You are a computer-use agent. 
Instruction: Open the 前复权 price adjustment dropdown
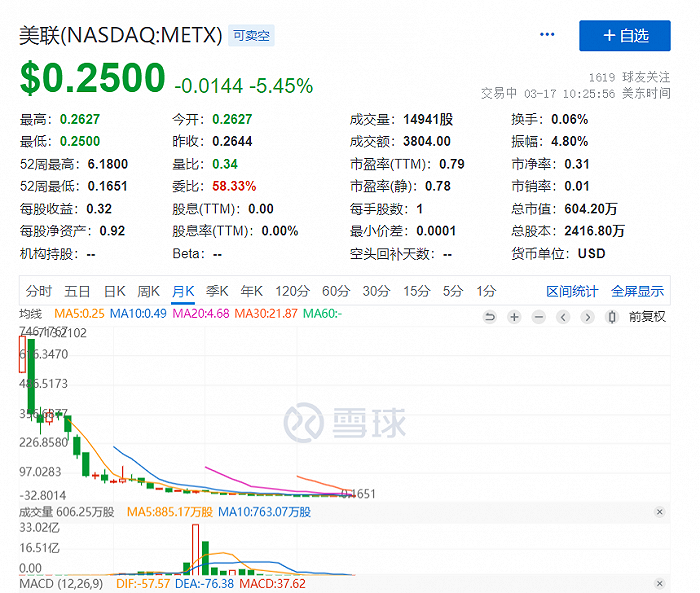tap(647, 317)
